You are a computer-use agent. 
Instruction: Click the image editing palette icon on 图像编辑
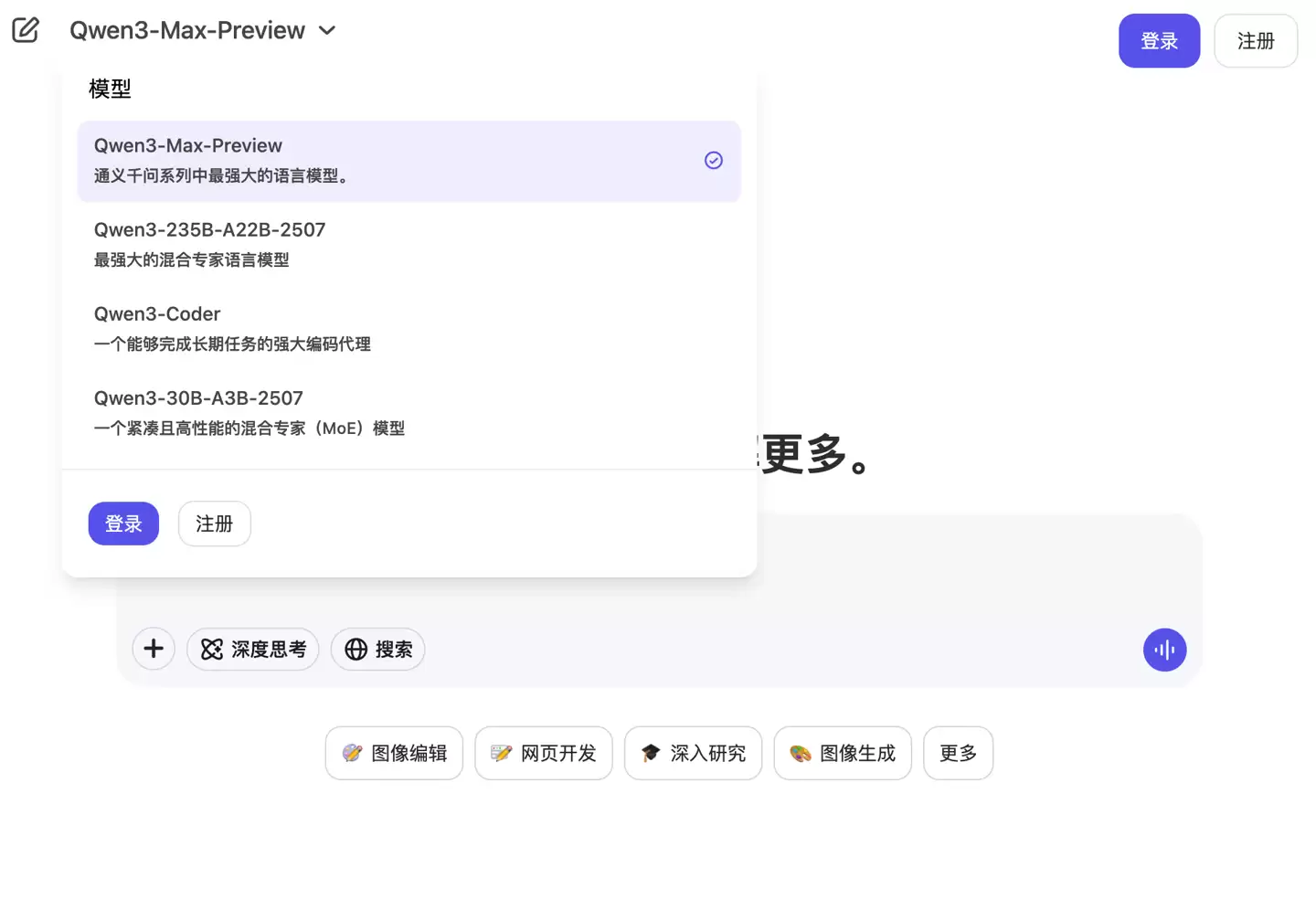click(352, 753)
